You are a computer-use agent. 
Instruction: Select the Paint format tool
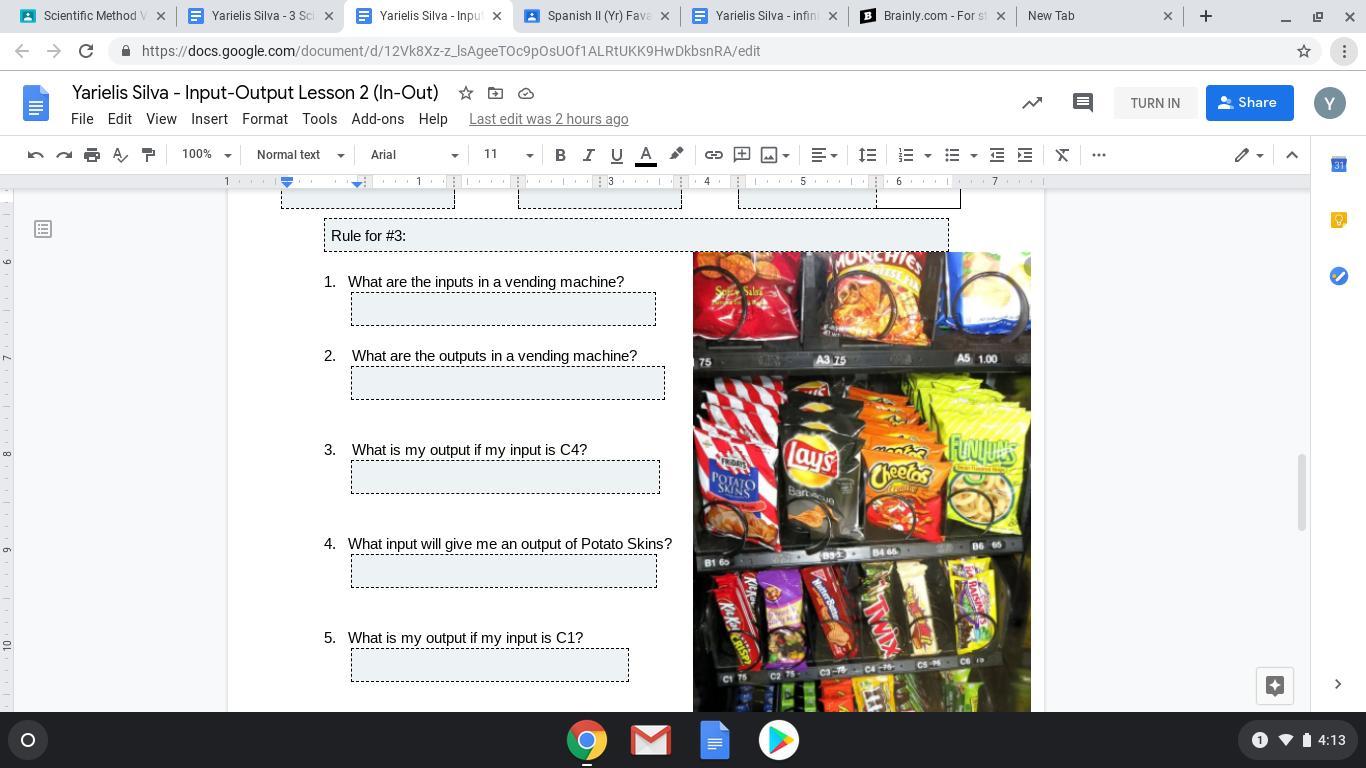pos(148,155)
